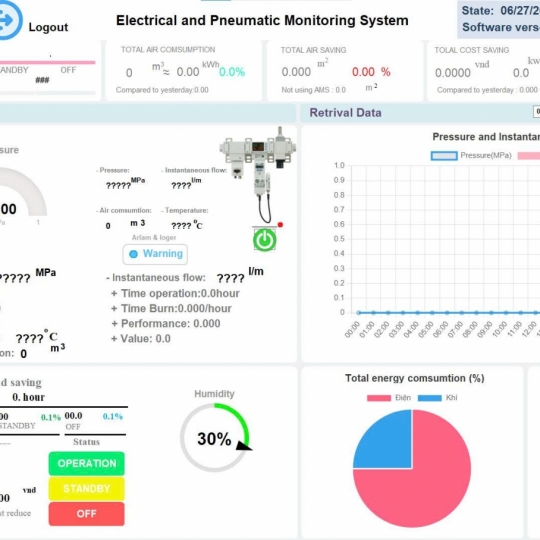The width and height of the screenshot is (540, 540).
Task: Select the yellow STANDBY status button
Action: click(x=86, y=488)
